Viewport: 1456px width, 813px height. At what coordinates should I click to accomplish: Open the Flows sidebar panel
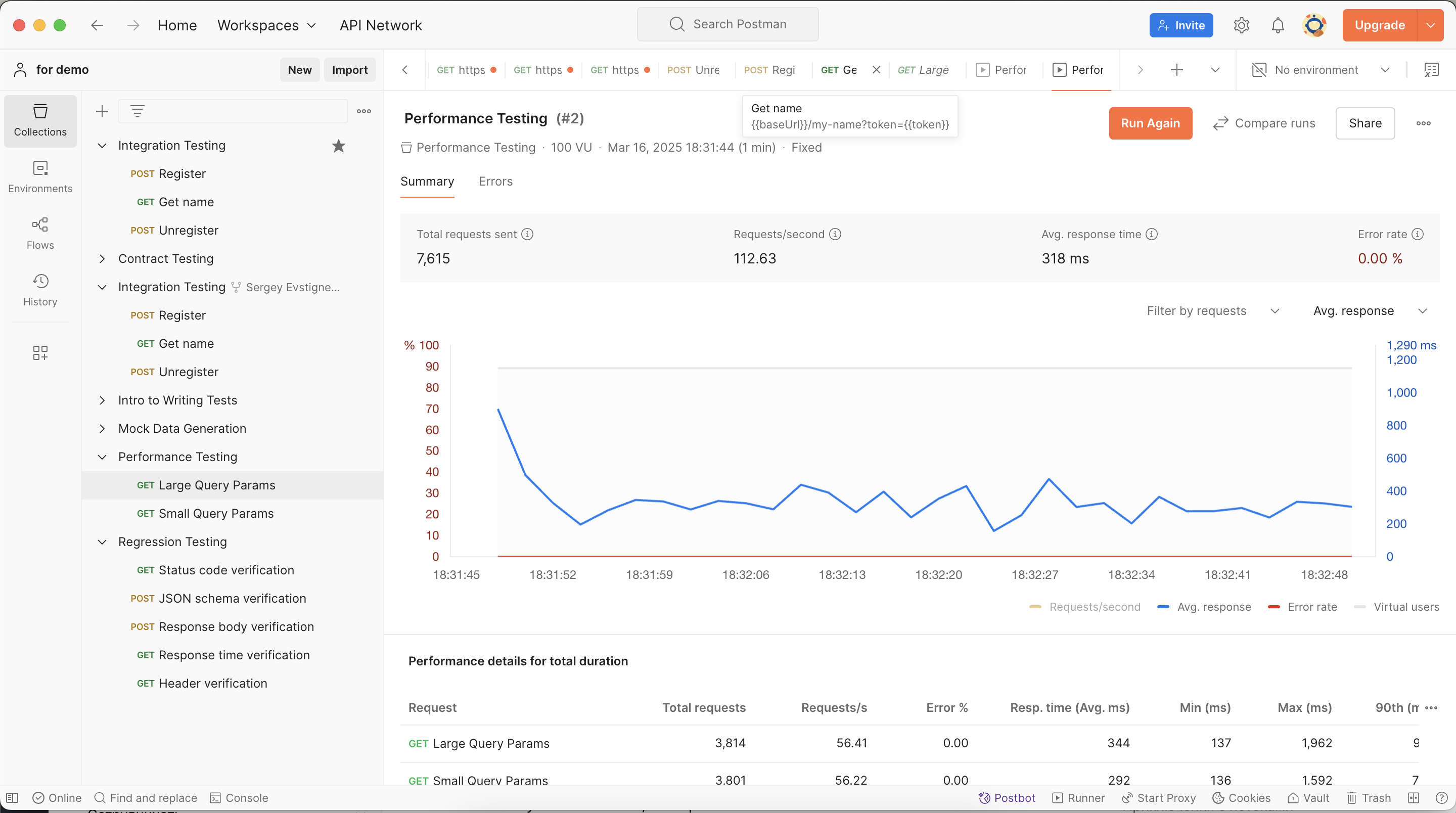pyautogui.click(x=40, y=234)
